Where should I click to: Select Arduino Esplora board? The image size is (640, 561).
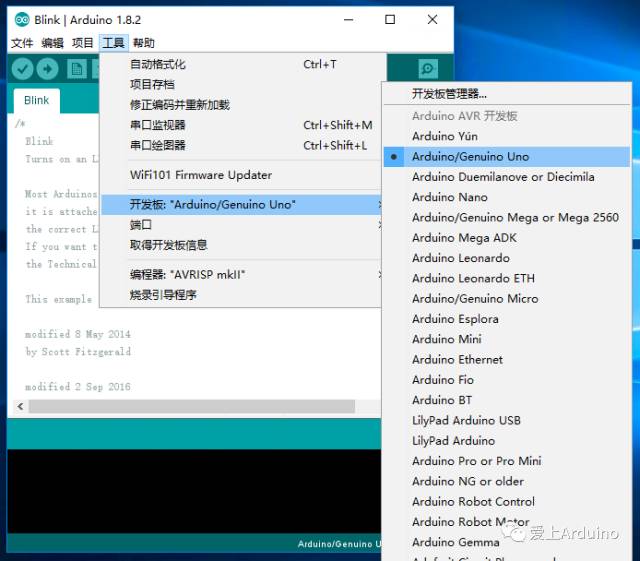[507, 319]
